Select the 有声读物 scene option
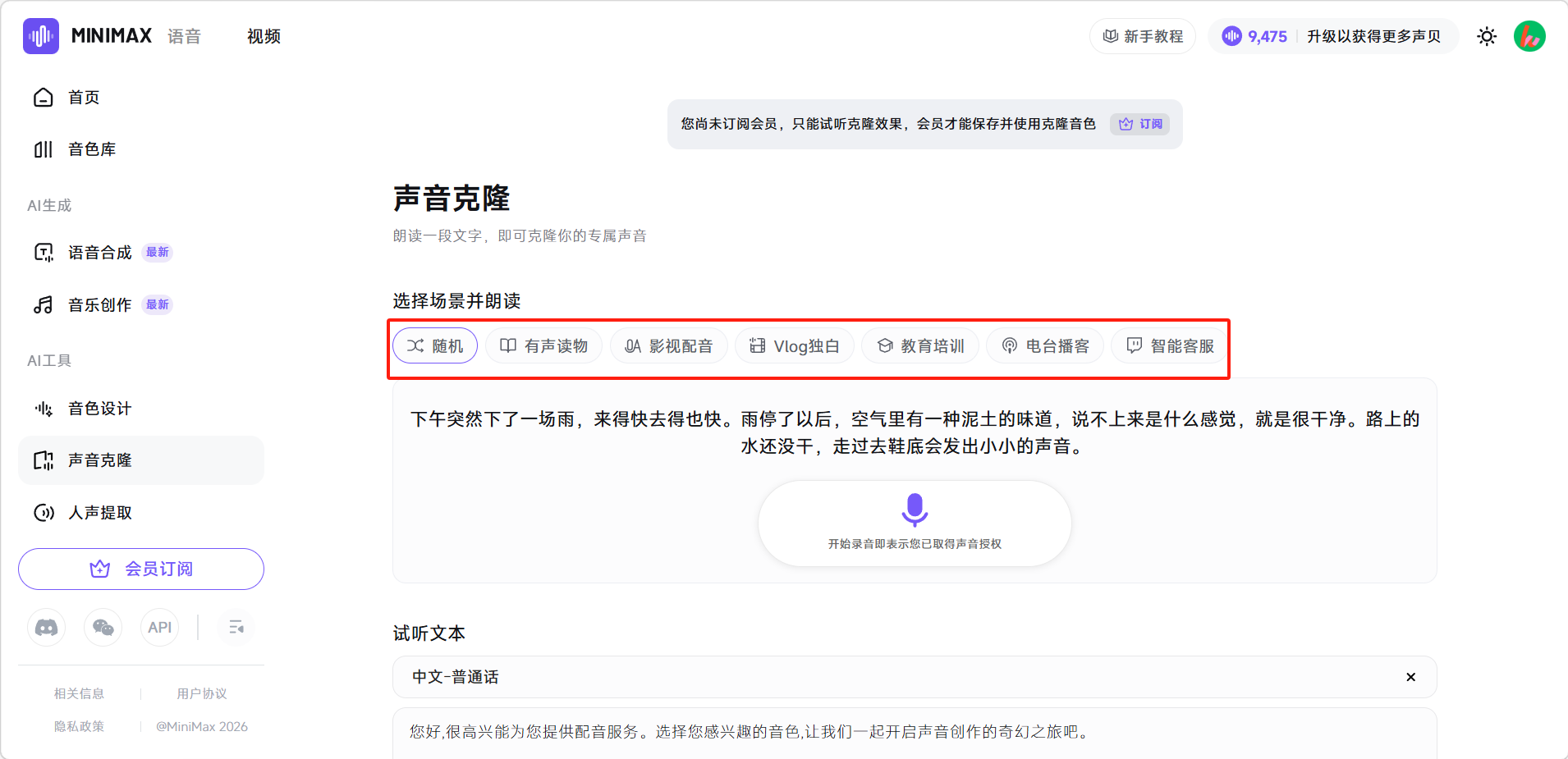The width and height of the screenshot is (1568, 759). (543, 346)
